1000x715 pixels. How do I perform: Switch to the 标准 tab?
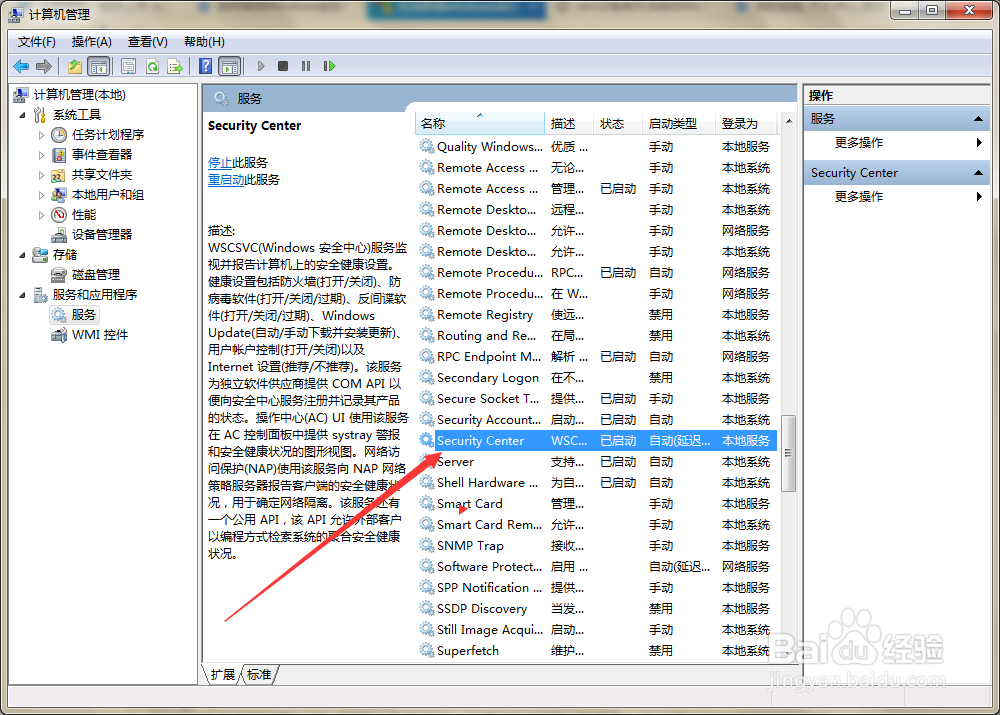259,674
